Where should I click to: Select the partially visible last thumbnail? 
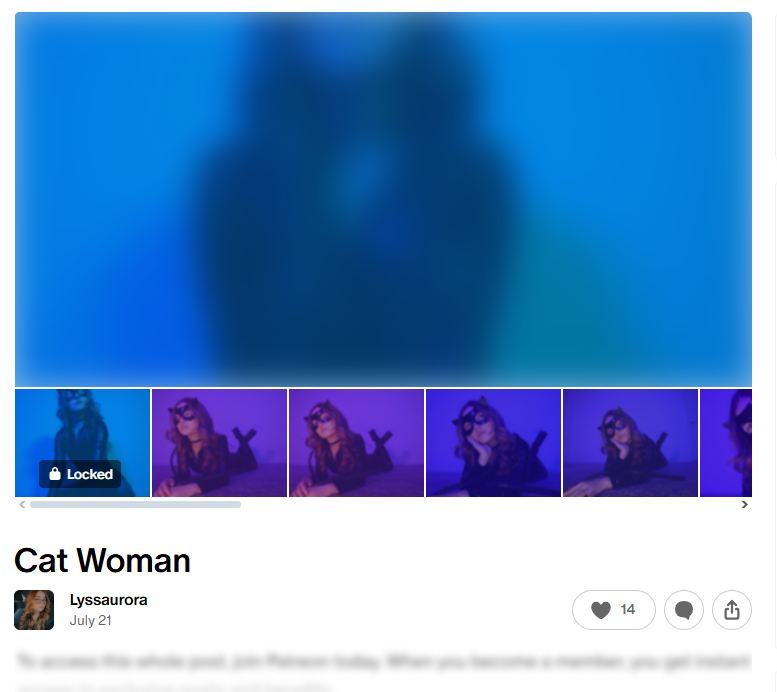tap(726, 443)
